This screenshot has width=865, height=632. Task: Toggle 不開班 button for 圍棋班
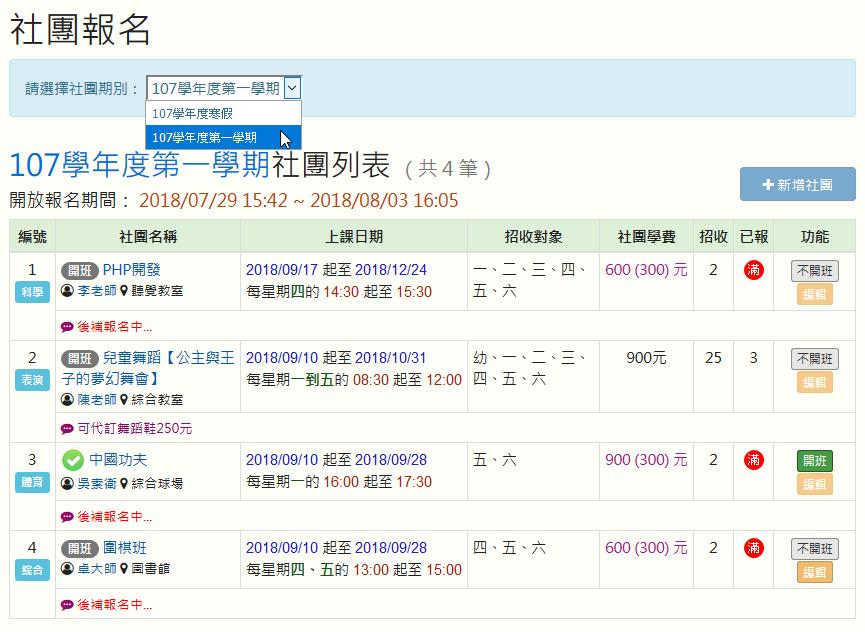pyautogui.click(x=815, y=549)
